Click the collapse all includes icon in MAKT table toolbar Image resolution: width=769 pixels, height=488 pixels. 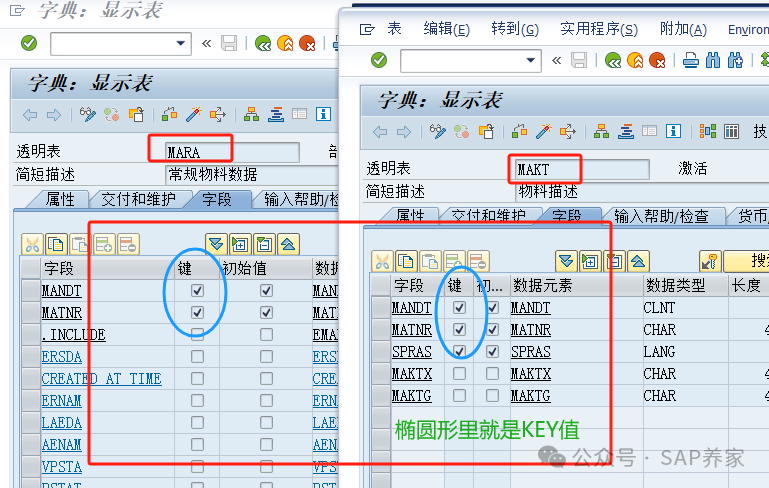click(x=638, y=261)
